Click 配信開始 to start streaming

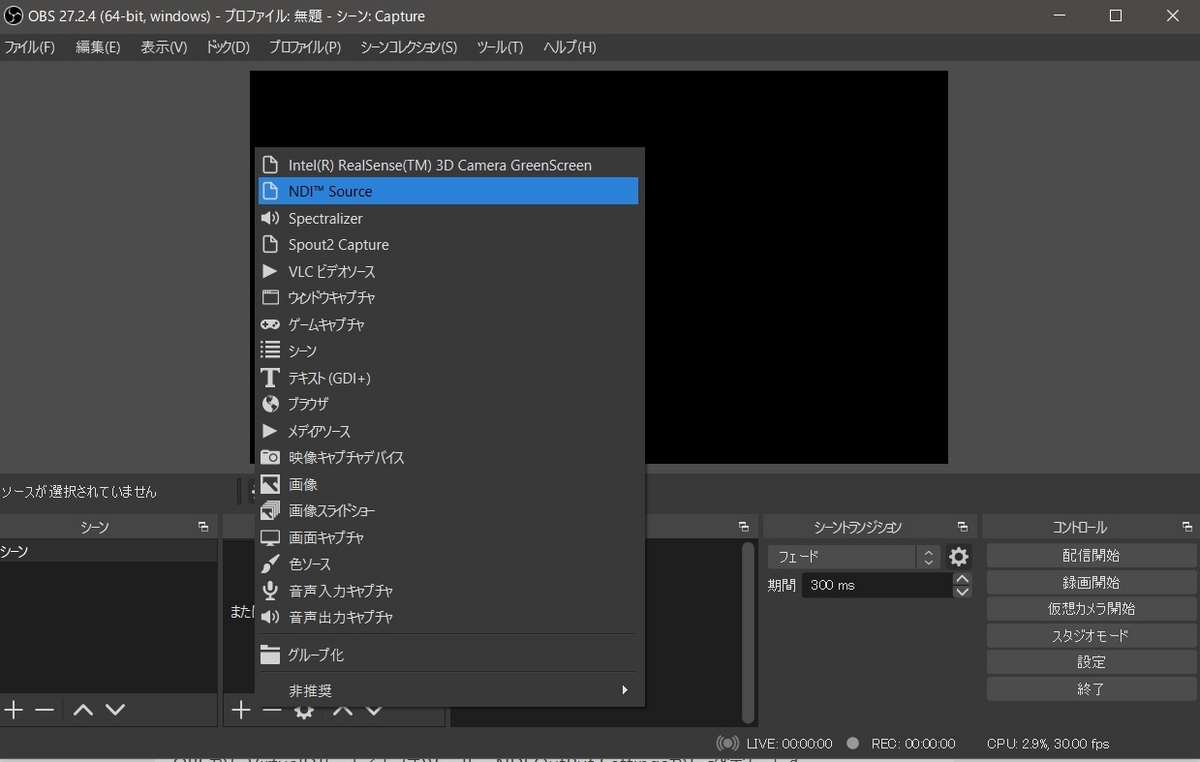[x=1091, y=556]
